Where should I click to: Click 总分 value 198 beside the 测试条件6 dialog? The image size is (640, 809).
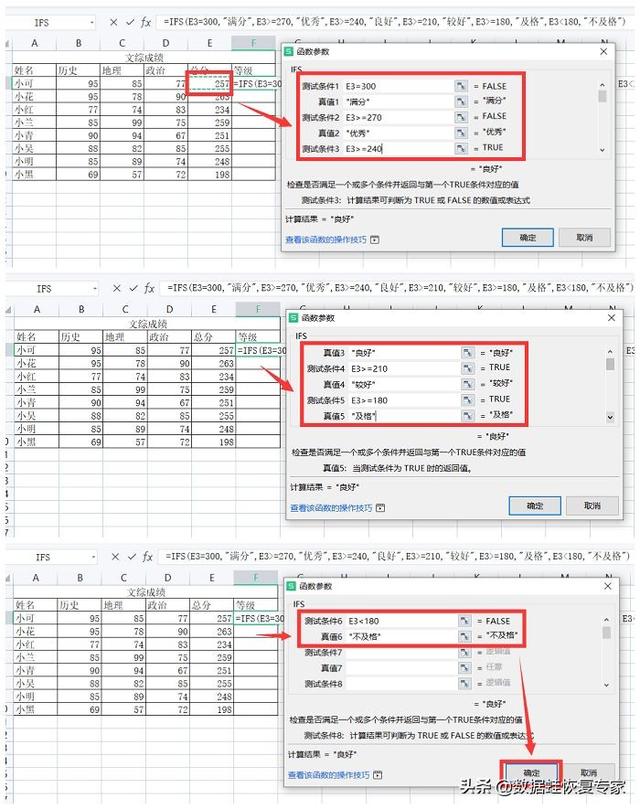(x=212, y=709)
